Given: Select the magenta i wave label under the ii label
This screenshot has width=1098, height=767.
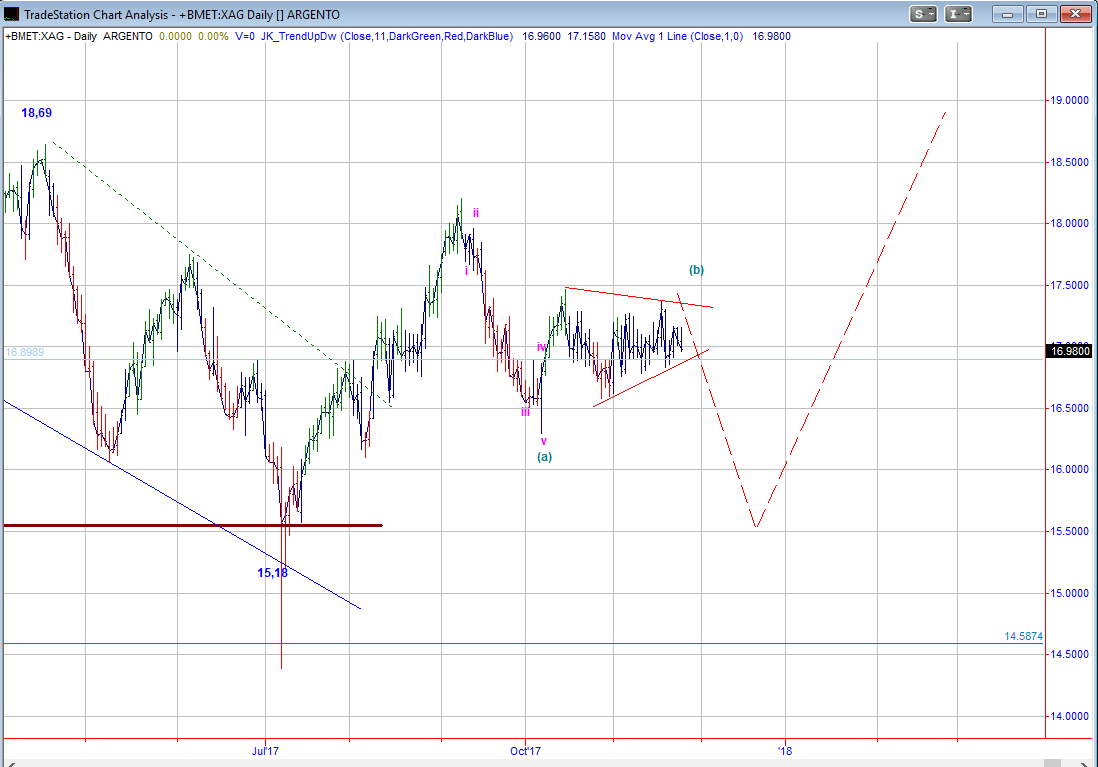Looking at the screenshot, I should (x=466, y=270).
